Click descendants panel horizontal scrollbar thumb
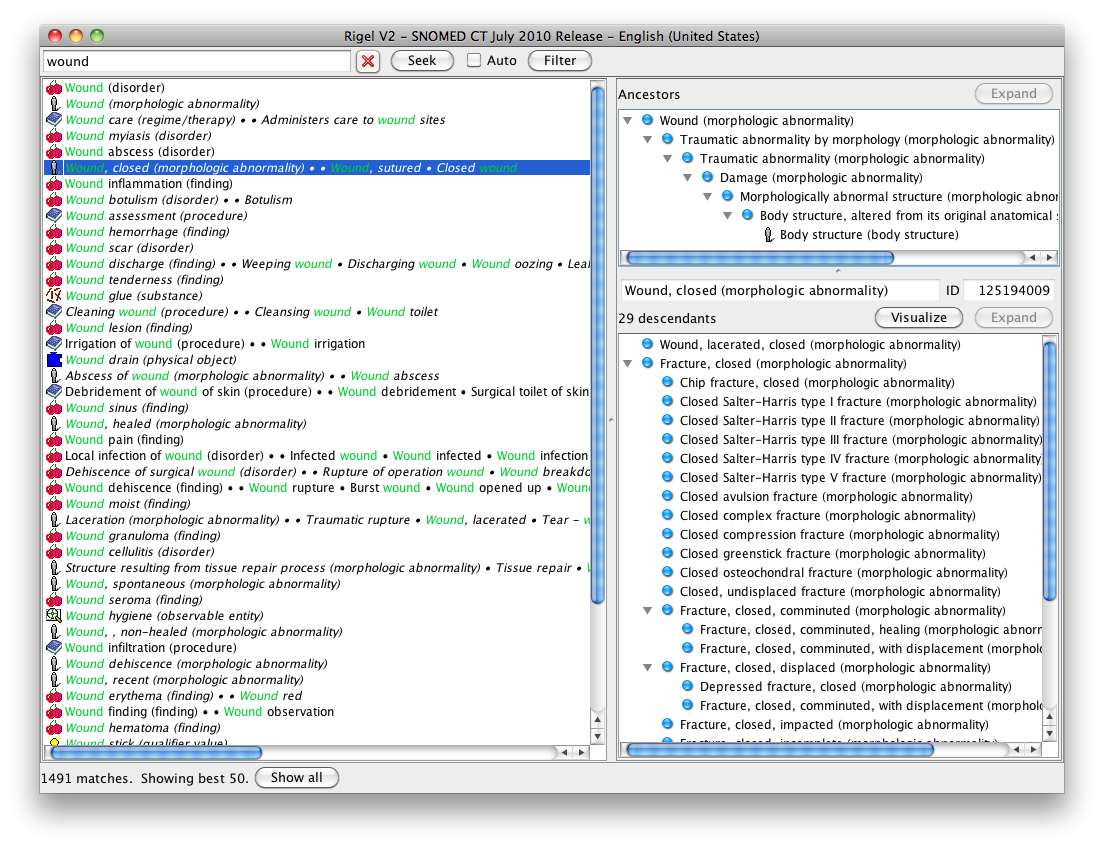1104x848 pixels. 780,750
